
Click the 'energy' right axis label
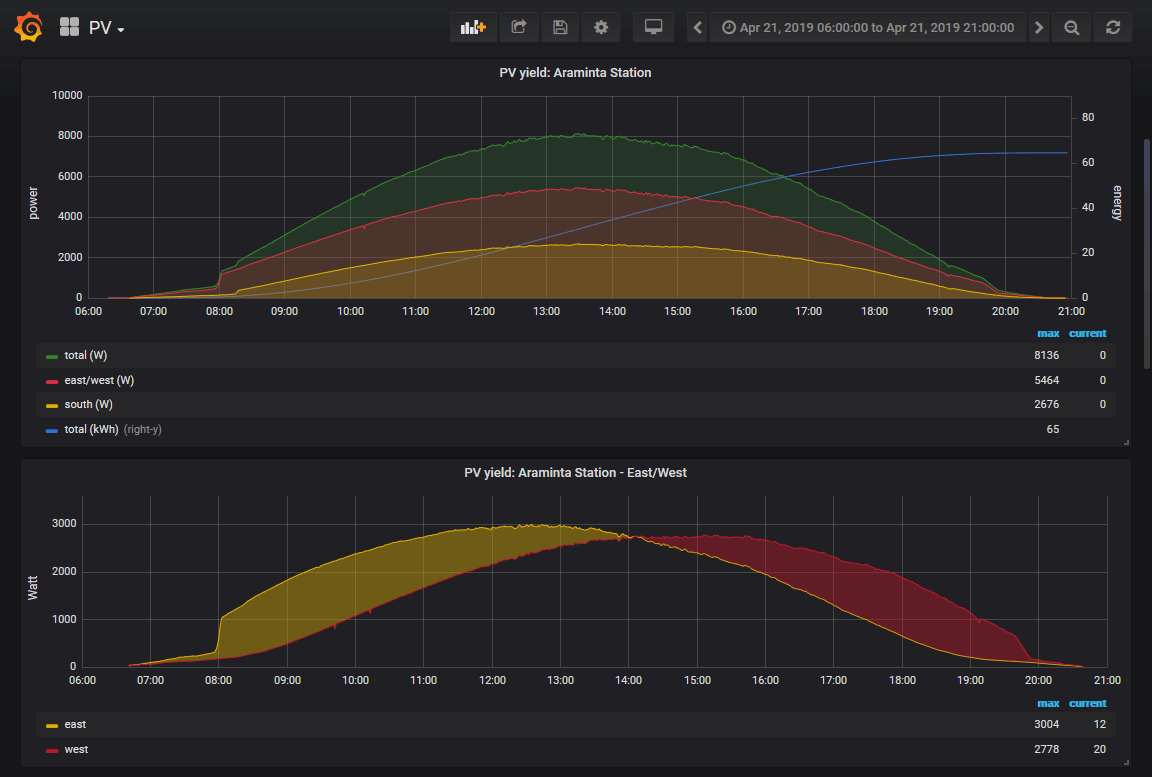tap(1117, 203)
